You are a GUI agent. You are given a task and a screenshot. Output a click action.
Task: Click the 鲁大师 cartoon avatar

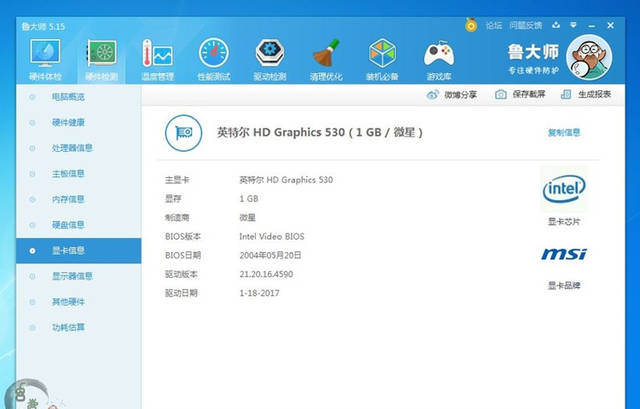(589, 57)
